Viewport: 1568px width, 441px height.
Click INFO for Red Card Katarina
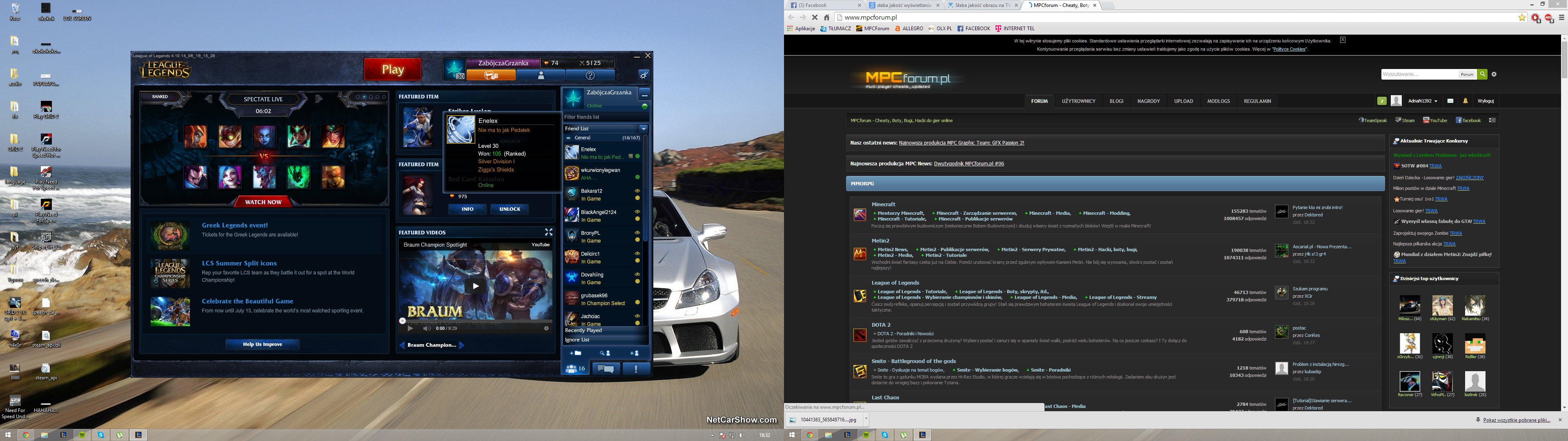pos(468,209)
